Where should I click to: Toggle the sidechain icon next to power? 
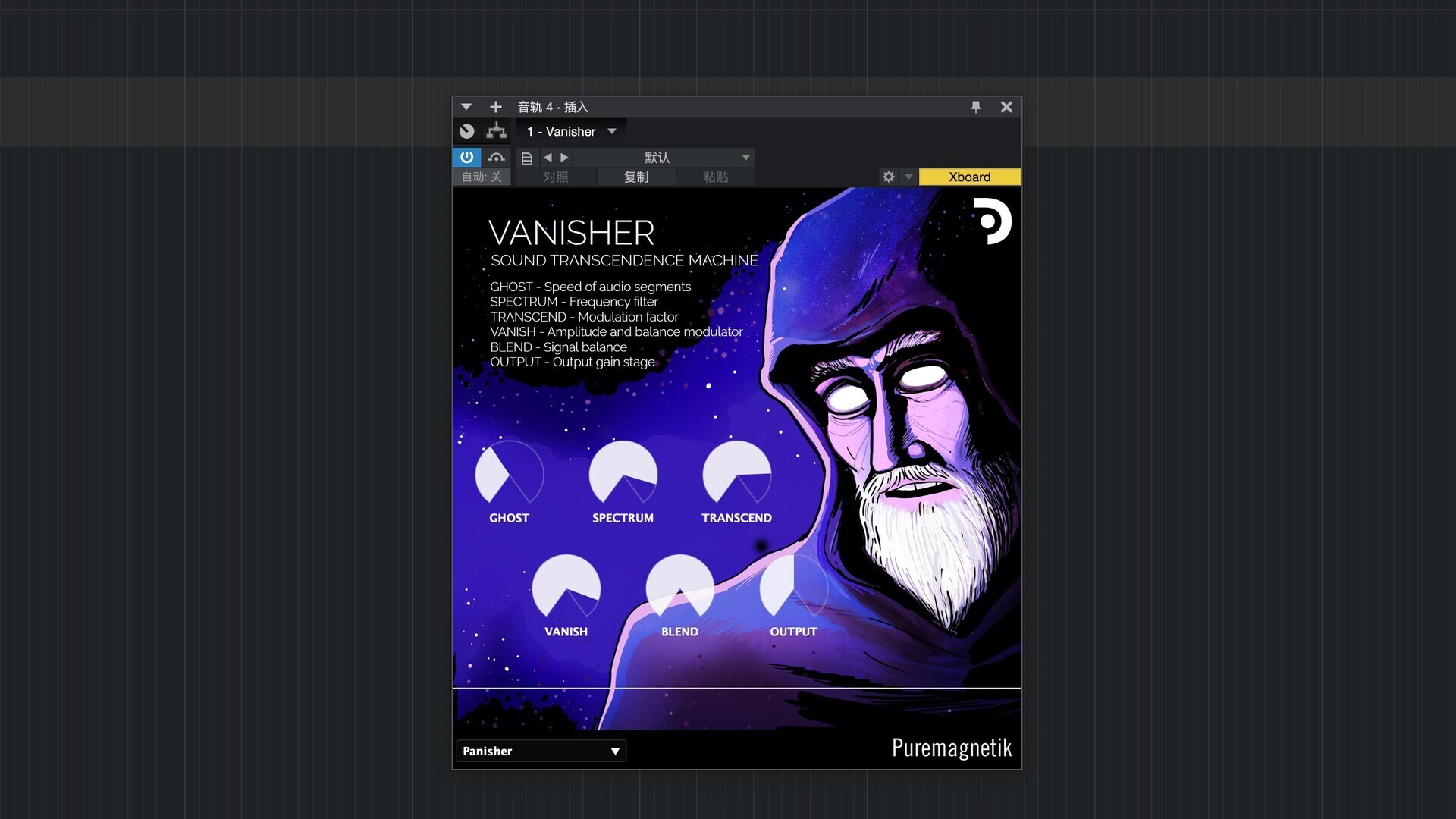[496, 157]
